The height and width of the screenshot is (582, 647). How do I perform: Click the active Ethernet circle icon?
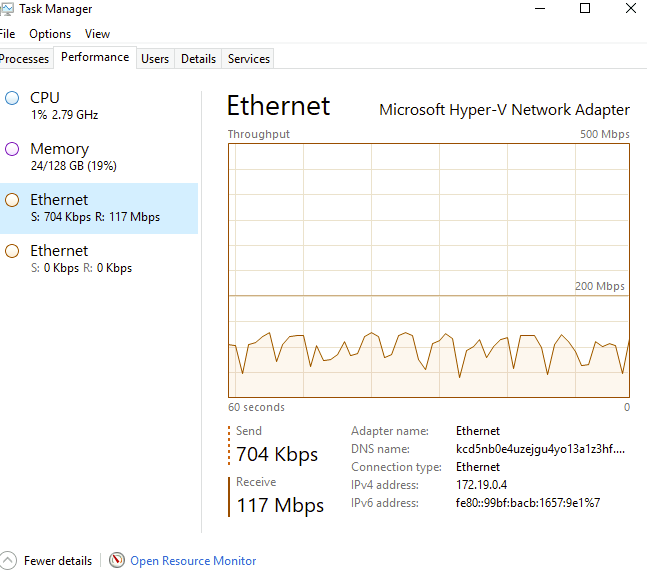point(12,200)
